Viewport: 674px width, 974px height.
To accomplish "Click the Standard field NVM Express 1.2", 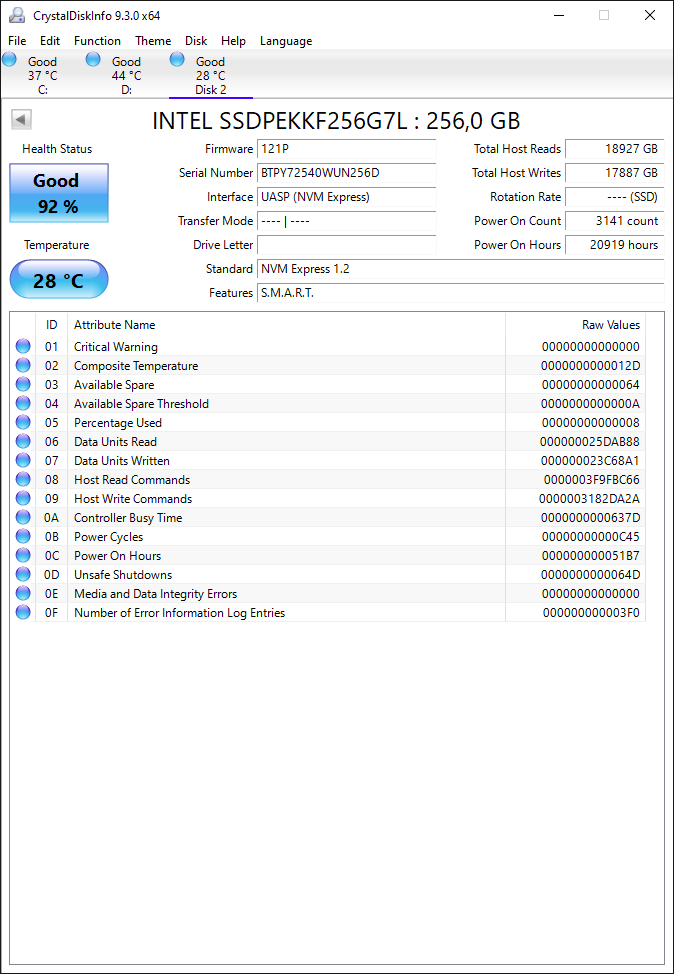I will (x=460, y=269).
